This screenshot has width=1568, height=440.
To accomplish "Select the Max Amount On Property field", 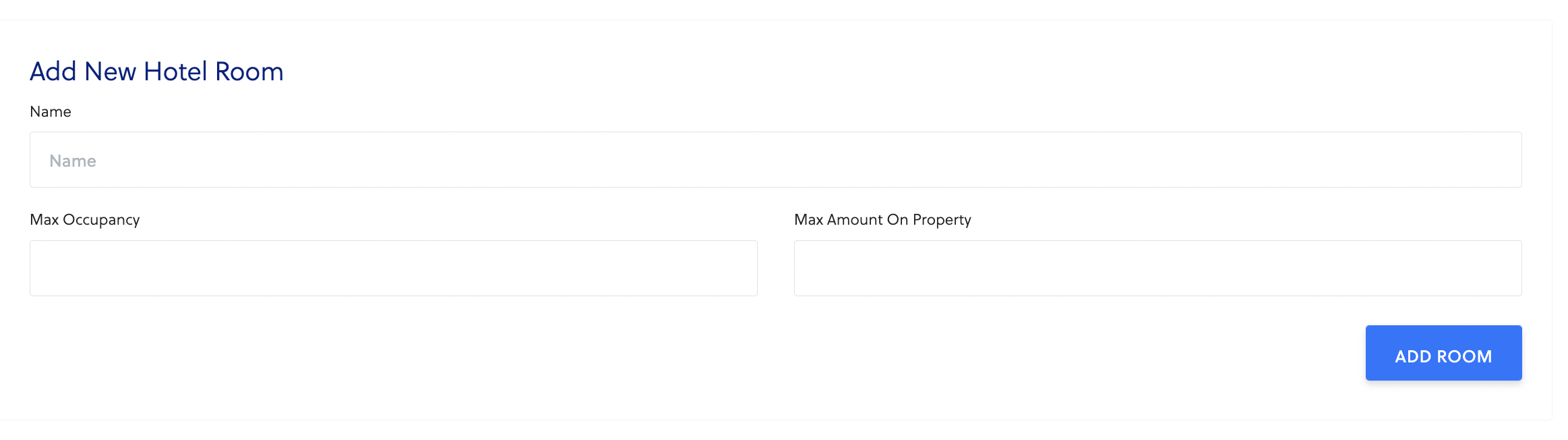I will point(1157,268).
